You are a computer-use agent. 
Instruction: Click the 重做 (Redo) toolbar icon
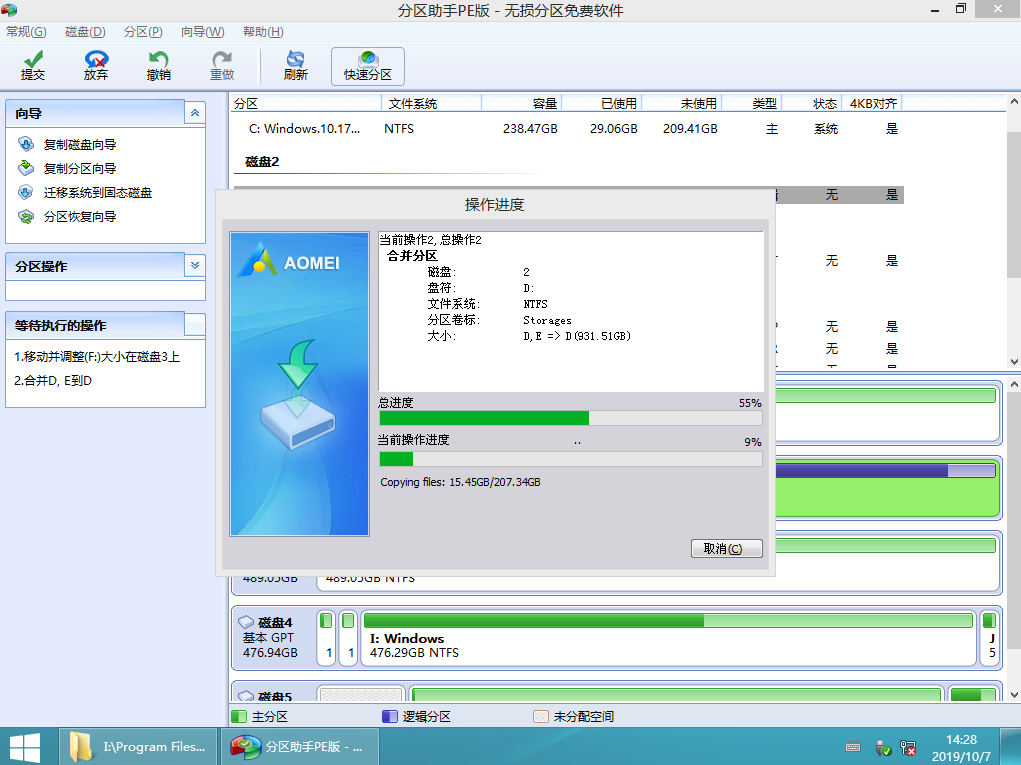pos(221,66)
